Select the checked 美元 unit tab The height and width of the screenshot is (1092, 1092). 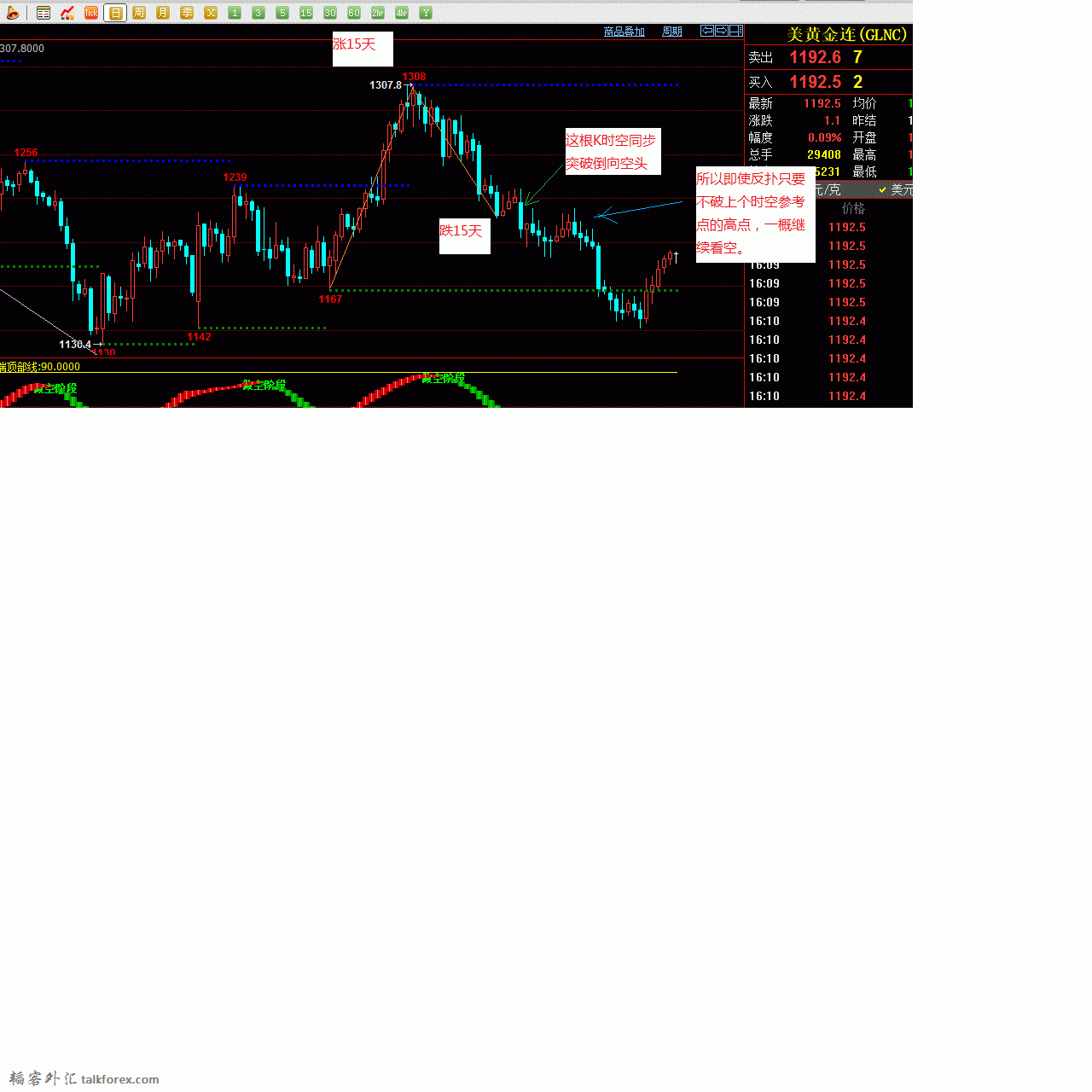pyautogui.click(x=895, y=189)
